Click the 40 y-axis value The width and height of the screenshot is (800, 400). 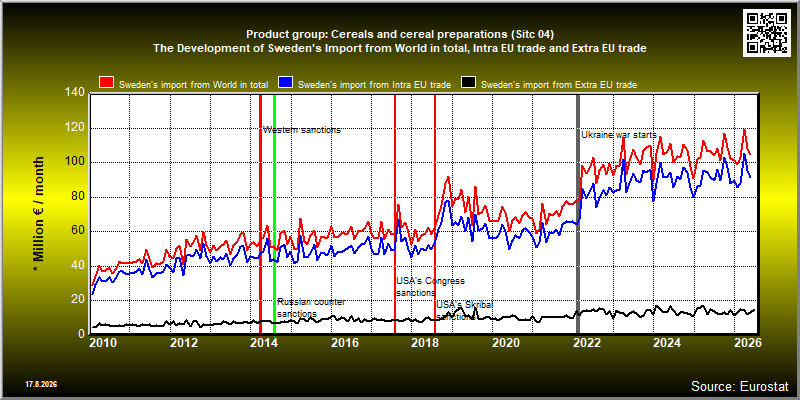78,266
